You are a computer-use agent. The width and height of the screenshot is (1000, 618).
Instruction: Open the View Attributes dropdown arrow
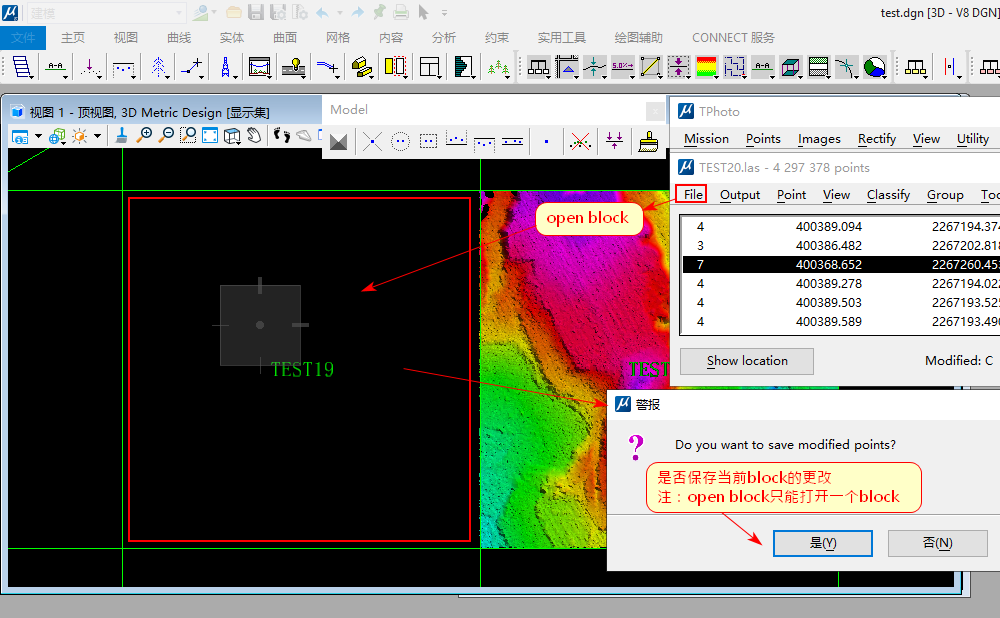38,136
